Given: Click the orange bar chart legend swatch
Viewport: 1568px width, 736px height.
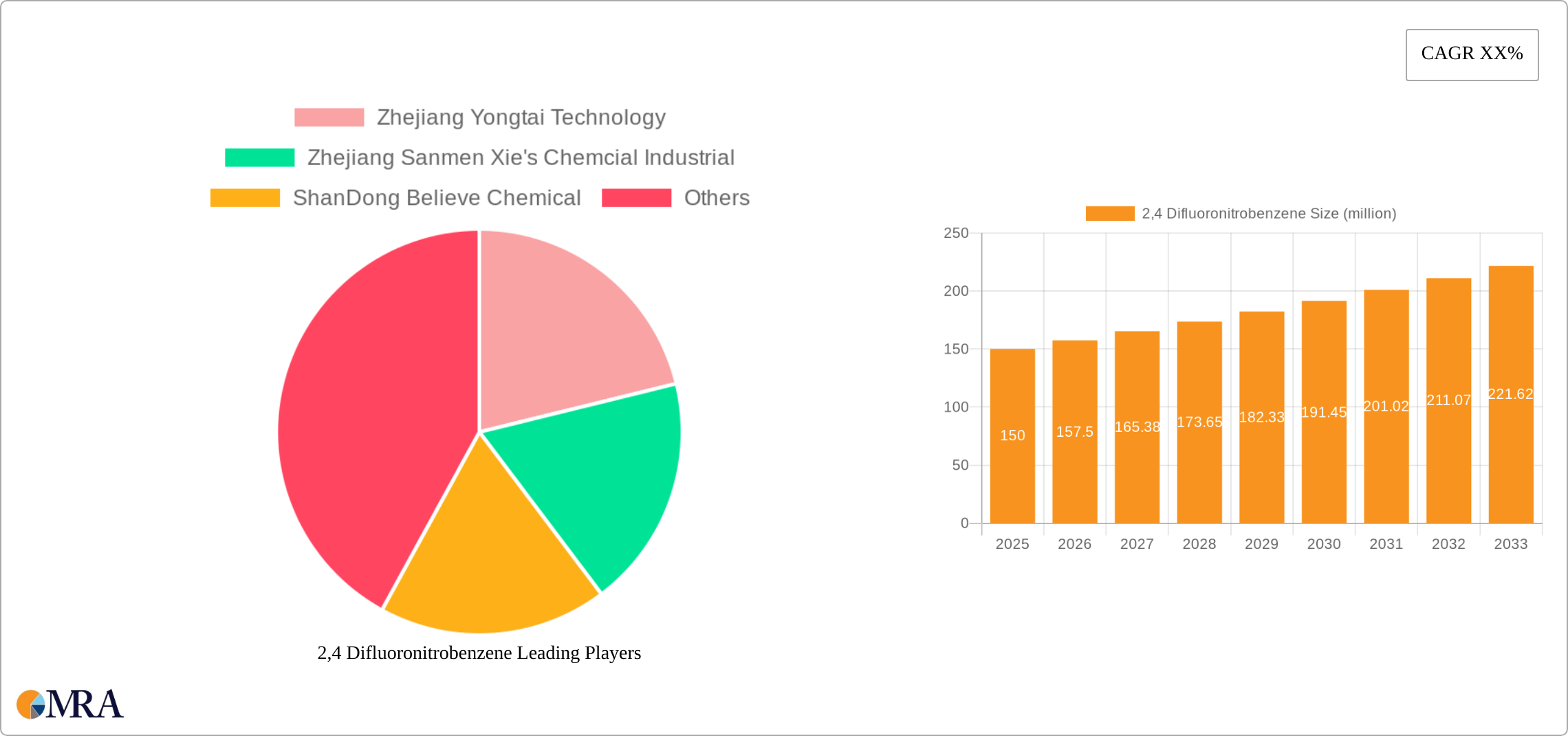Looking at the screenshot, I should coord(1110,213).
